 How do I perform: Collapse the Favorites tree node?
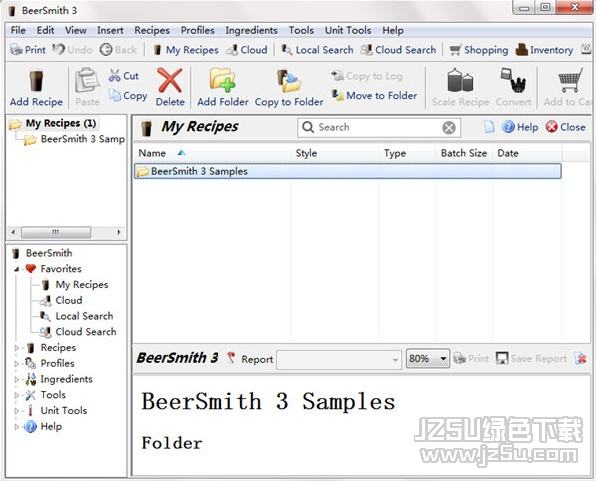pos(16,269)
